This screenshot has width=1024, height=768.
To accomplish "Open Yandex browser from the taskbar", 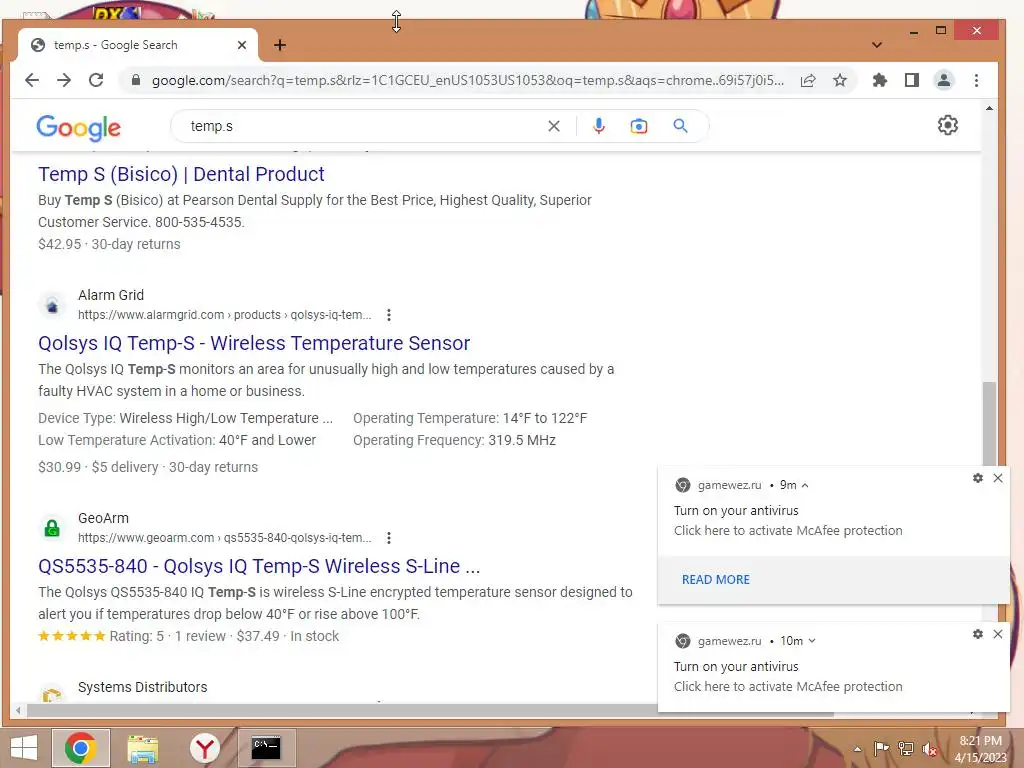I will click(205, 748).
